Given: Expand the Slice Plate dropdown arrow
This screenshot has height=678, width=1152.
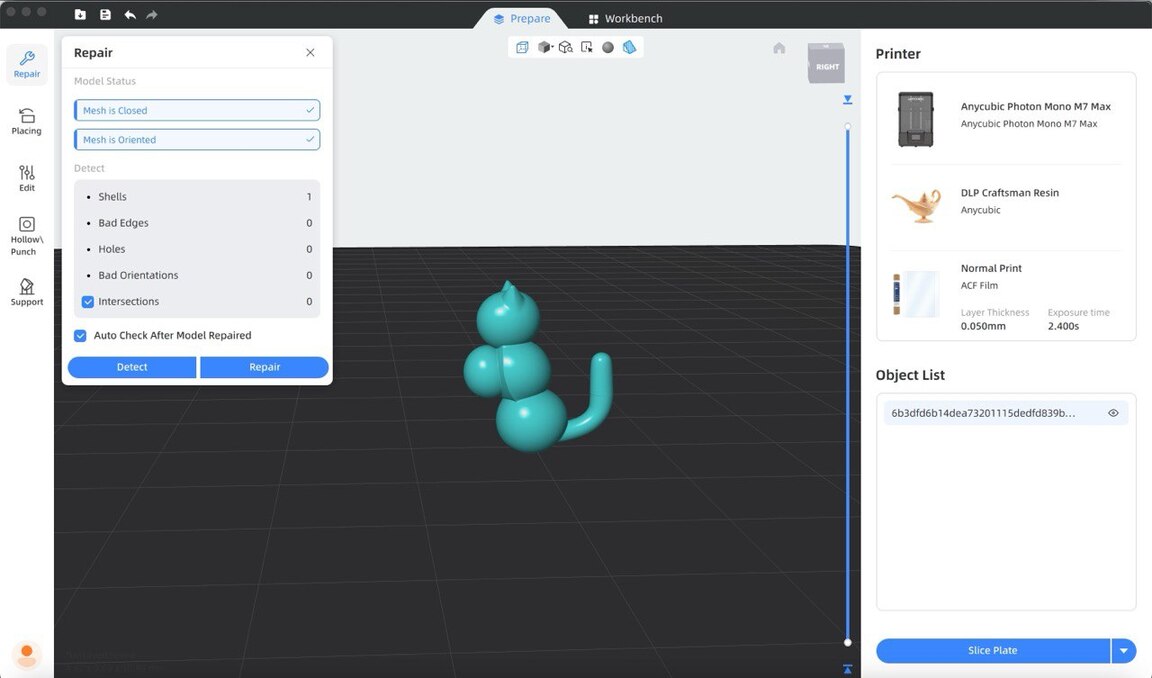Looking at the screenshot, I should 1124,651.
